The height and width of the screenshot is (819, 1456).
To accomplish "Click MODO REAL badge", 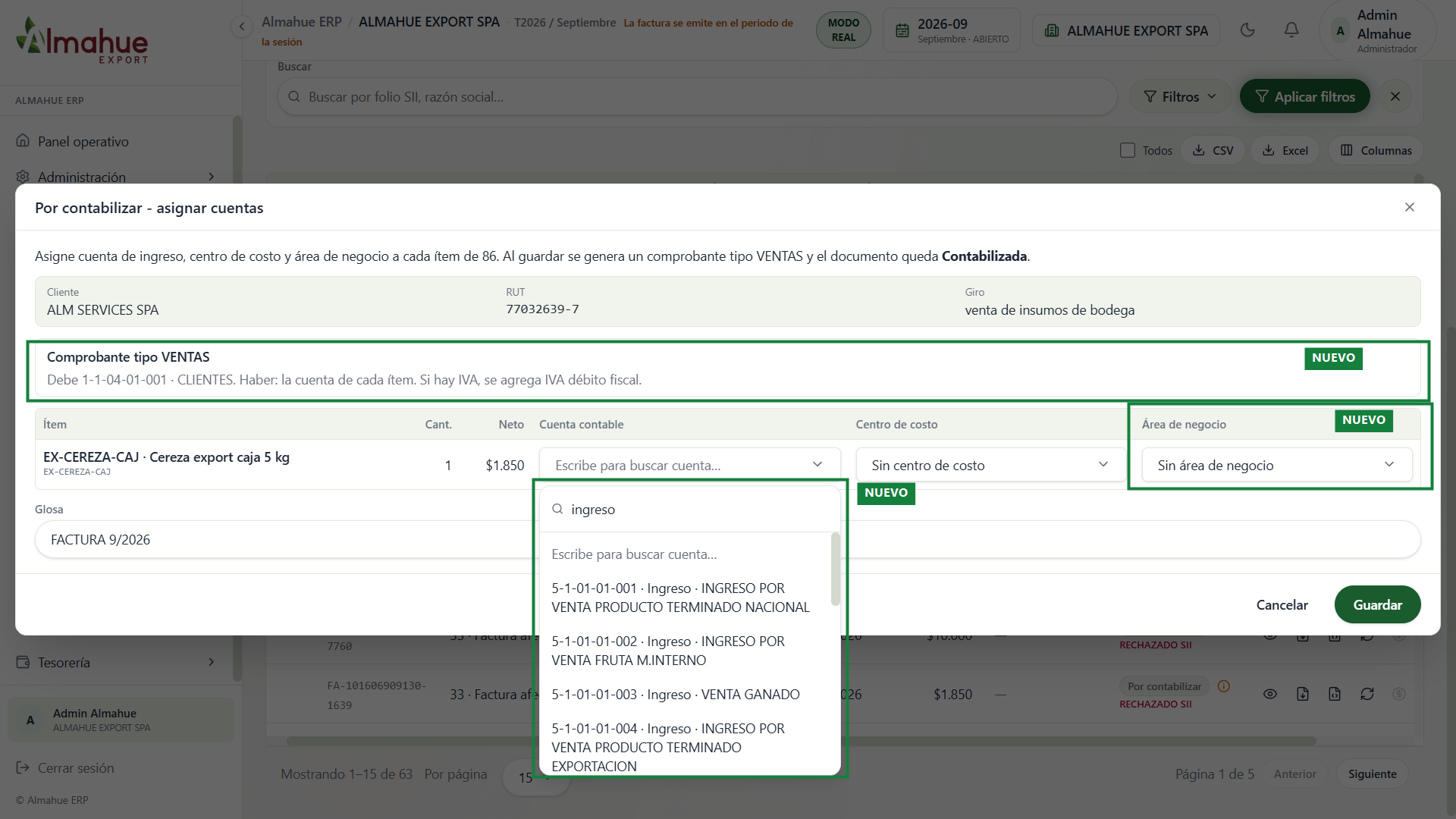I will click(843, 30).
